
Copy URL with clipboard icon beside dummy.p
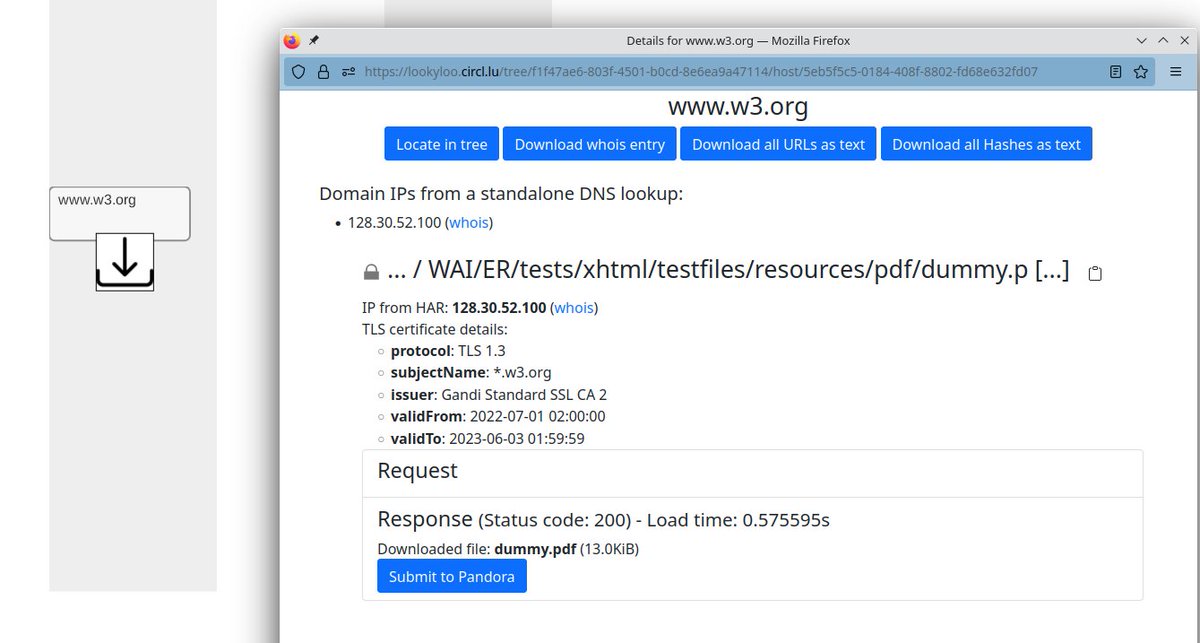(1095, 273)
